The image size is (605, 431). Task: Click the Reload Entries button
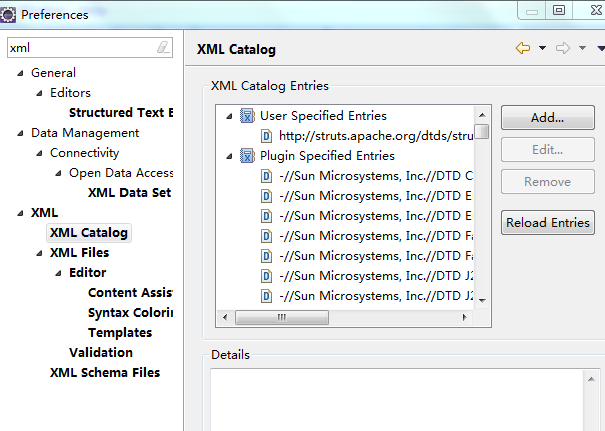click(x=548, y=222)
